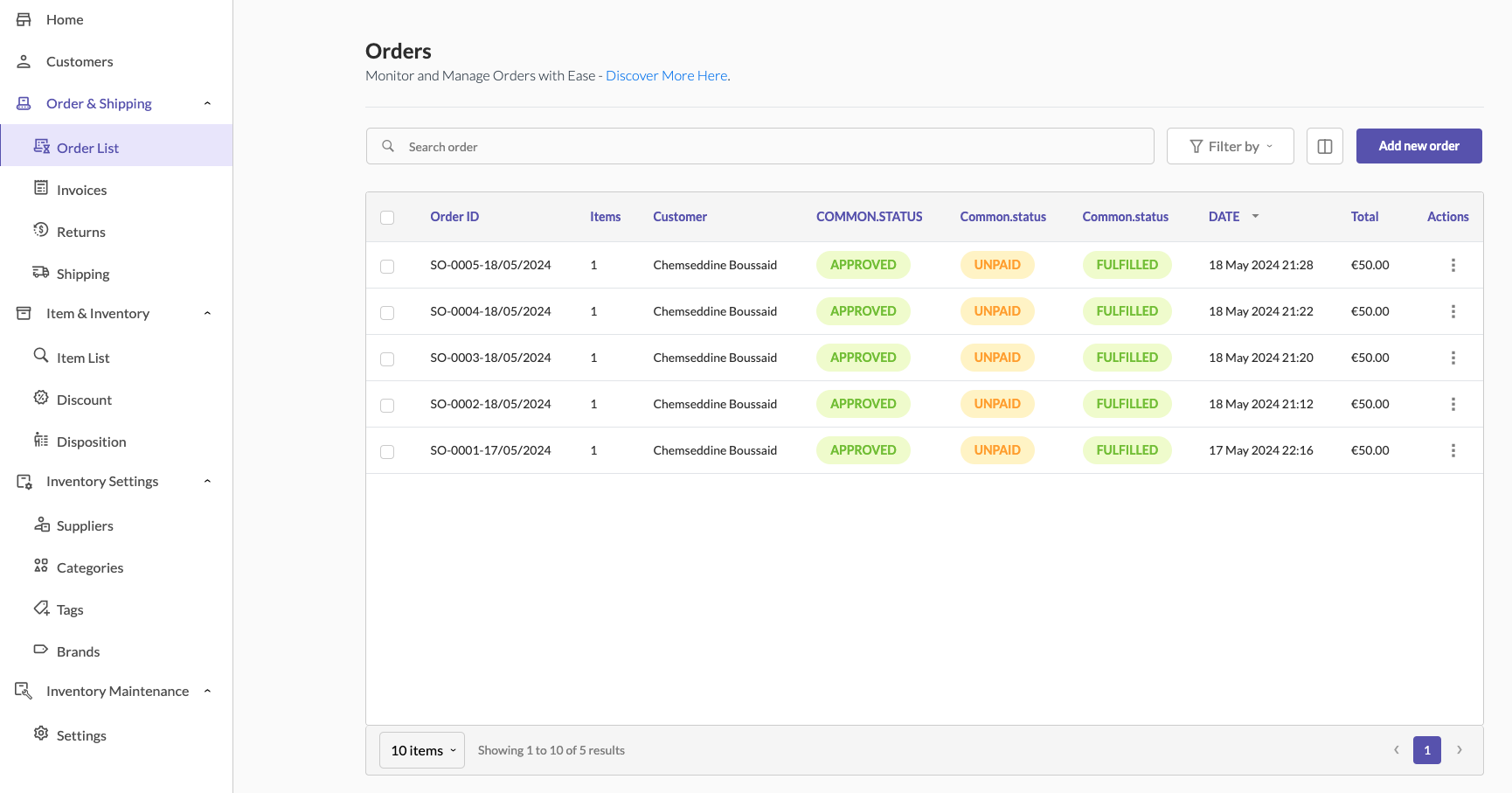Click the Returns icon

(41, 230)
